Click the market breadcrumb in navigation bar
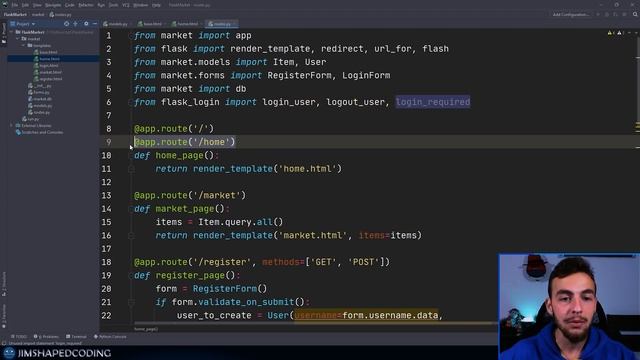Screen dimensions: 640x360 click(x=38, y=14)
